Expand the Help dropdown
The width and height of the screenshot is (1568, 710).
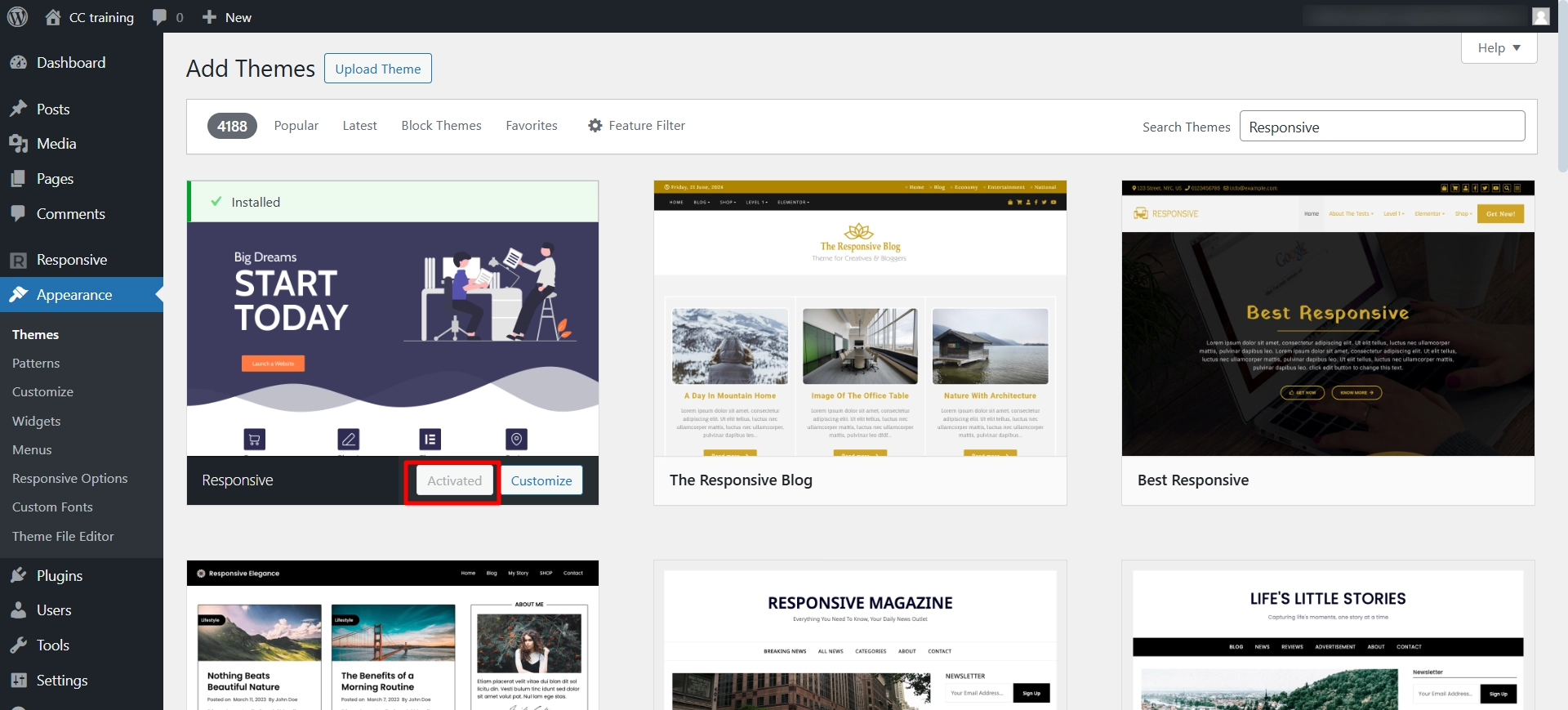pyautogui.click(x=1499, y=48)
